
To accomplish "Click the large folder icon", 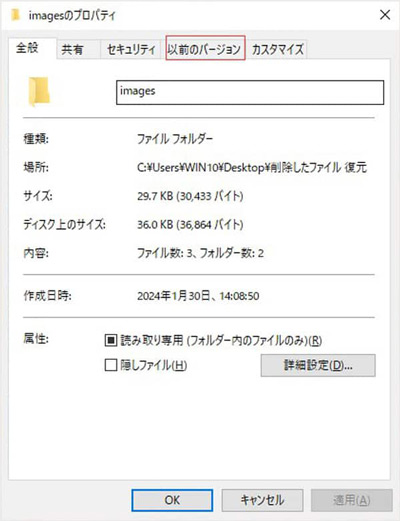I will click(39, 92).
